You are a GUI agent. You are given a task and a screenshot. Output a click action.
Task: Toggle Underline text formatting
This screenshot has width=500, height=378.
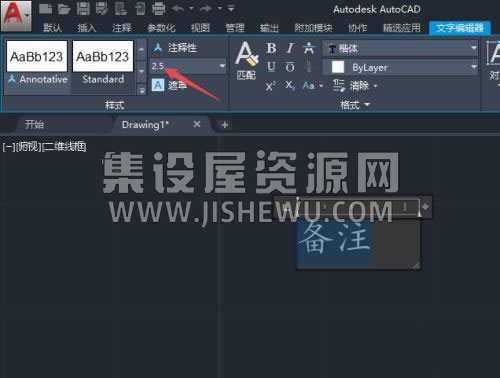tap(271, 67)
